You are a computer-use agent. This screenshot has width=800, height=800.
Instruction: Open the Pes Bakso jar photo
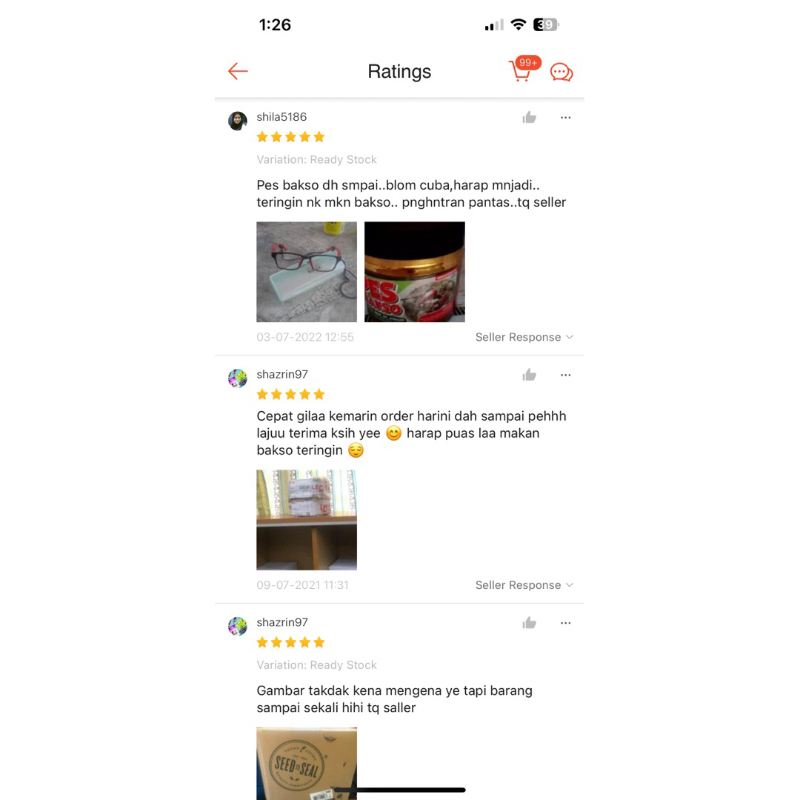tap(414, 271)
